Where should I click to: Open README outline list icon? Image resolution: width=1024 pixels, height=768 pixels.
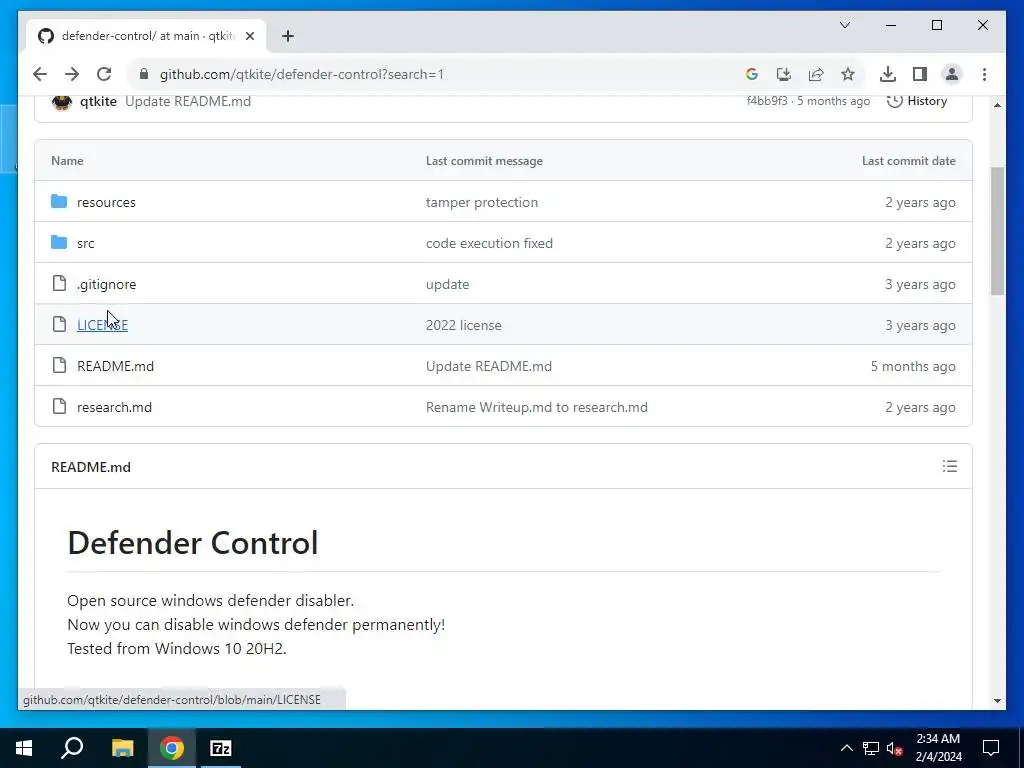pyautogui.click(x=950, y=466)
